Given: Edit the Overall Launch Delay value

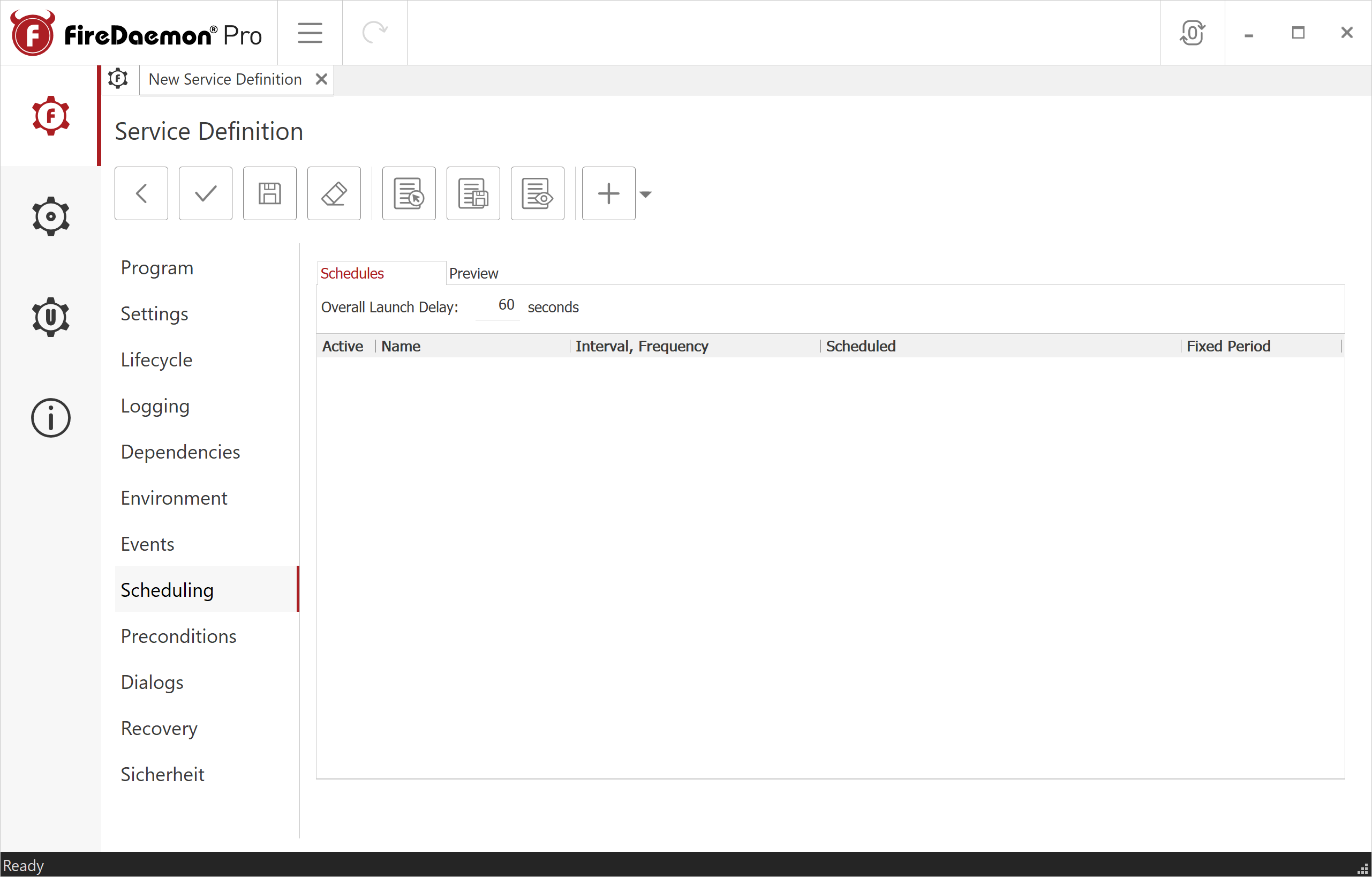Looking at the screenshot, I should click(x=497, y=305).
